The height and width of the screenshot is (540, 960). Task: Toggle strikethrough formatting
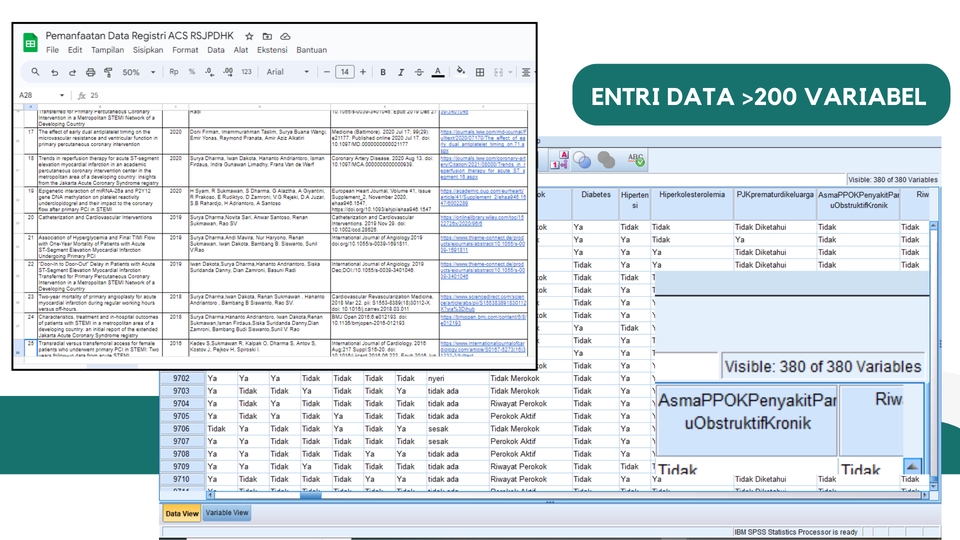(419, 72)
